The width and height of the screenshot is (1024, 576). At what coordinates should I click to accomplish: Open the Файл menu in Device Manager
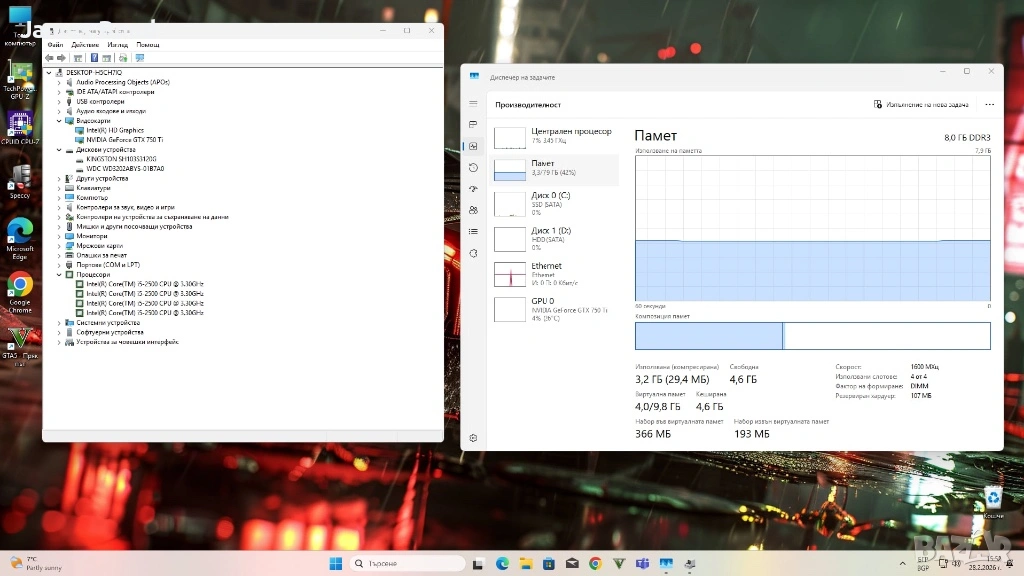pyautogui.click(x=55, y=44)
